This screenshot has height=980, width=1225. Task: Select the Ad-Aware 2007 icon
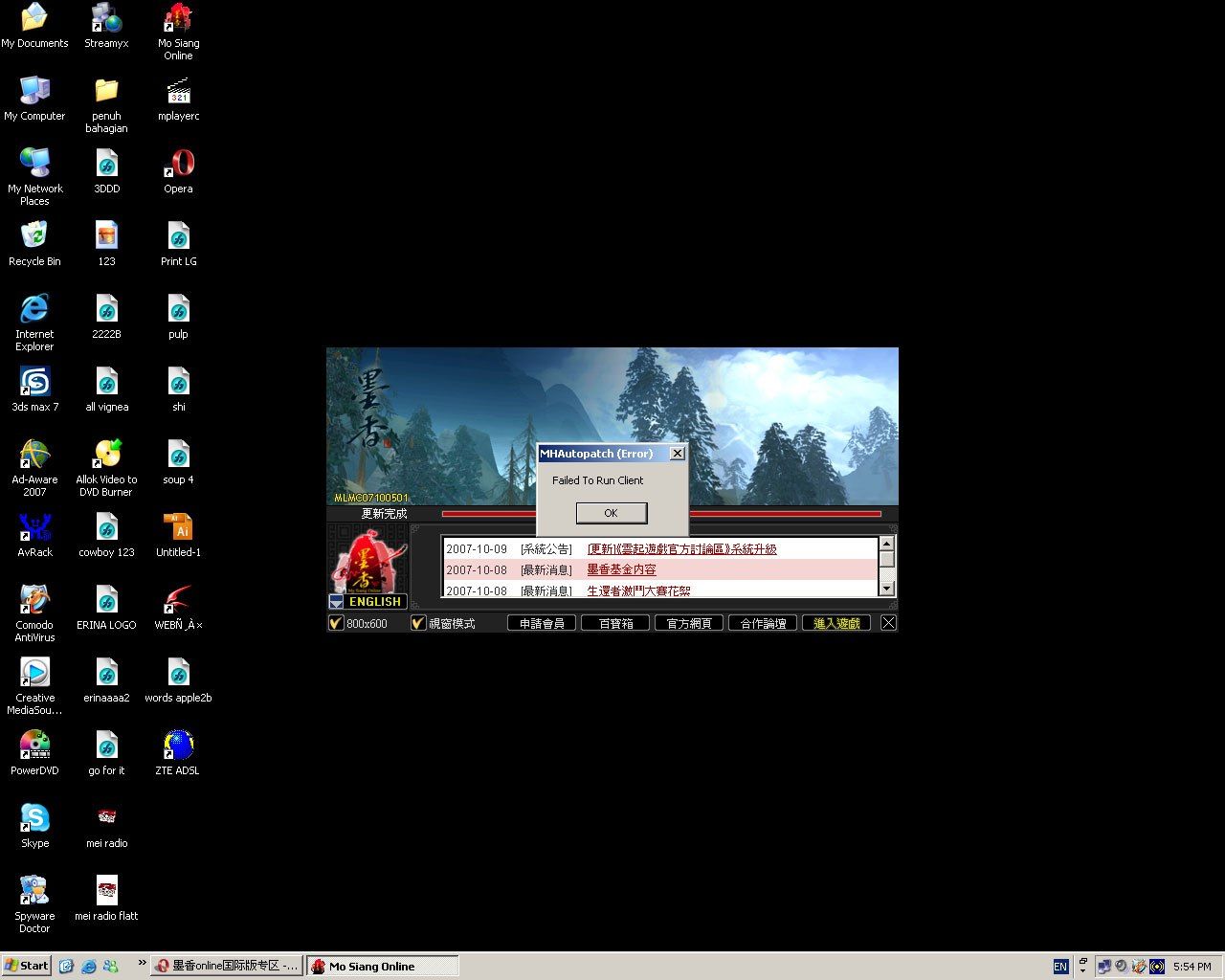(x=34, y=469)
